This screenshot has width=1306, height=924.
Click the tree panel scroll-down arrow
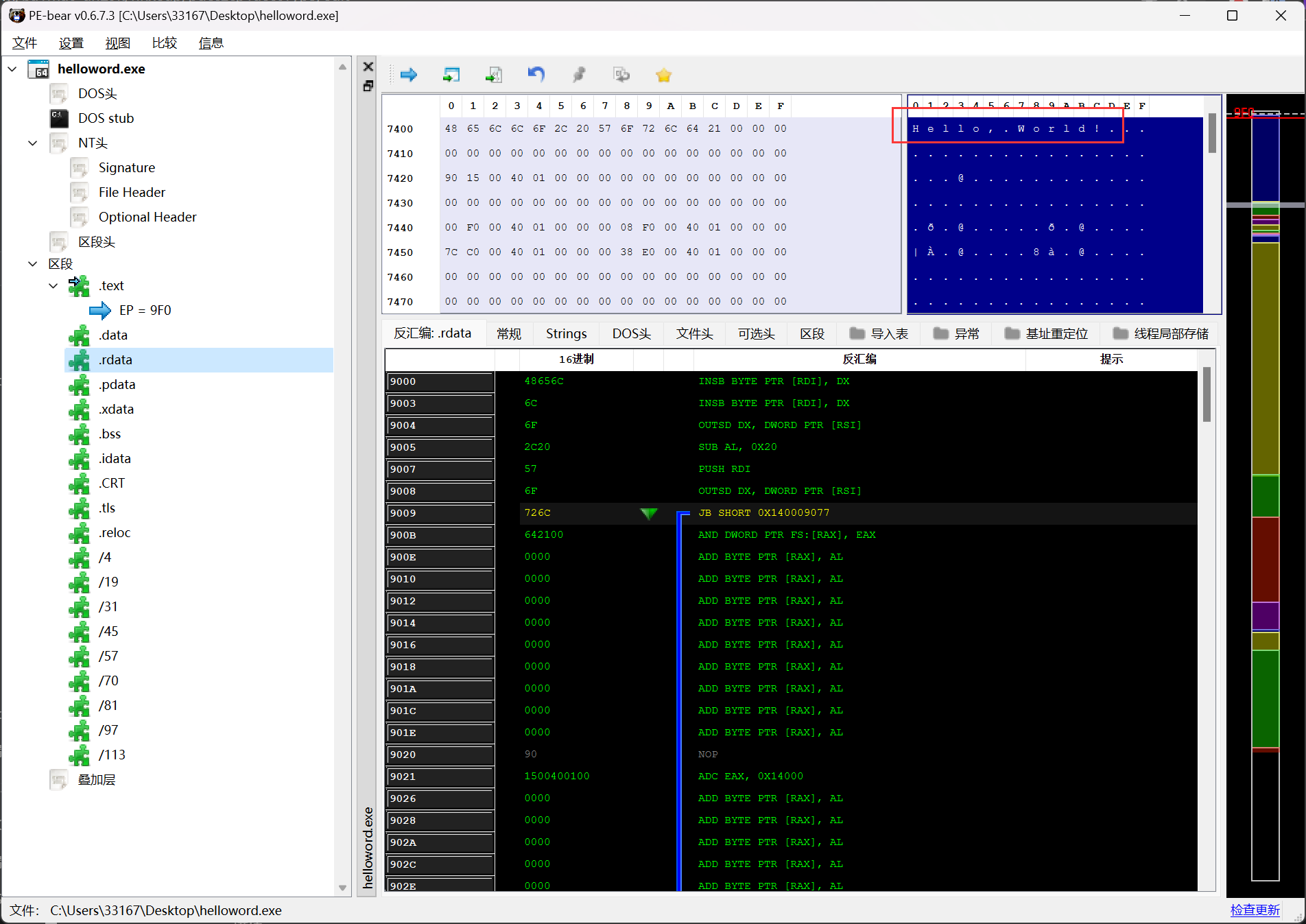(x=342, y=888)
